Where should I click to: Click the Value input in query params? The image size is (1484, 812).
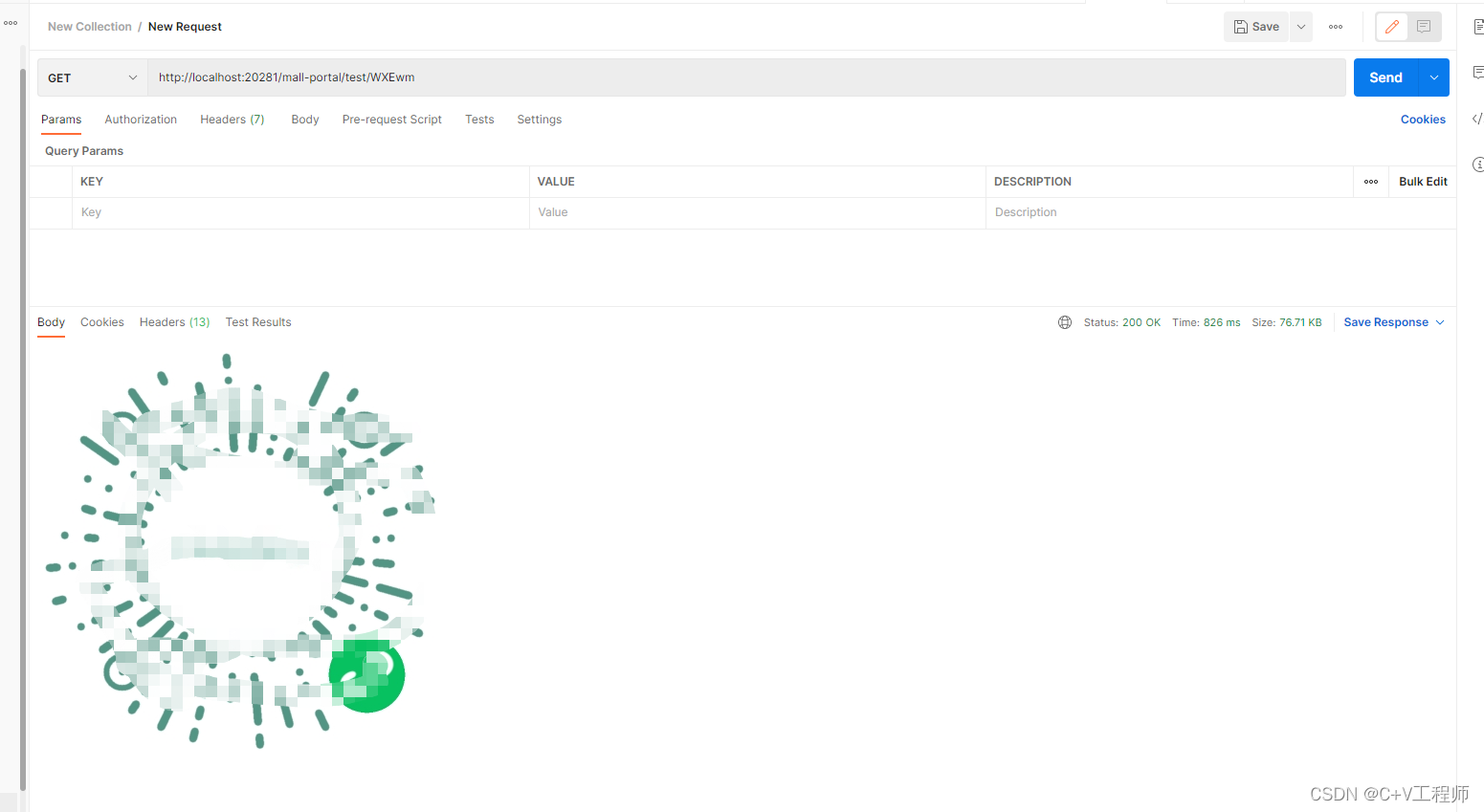757,212
